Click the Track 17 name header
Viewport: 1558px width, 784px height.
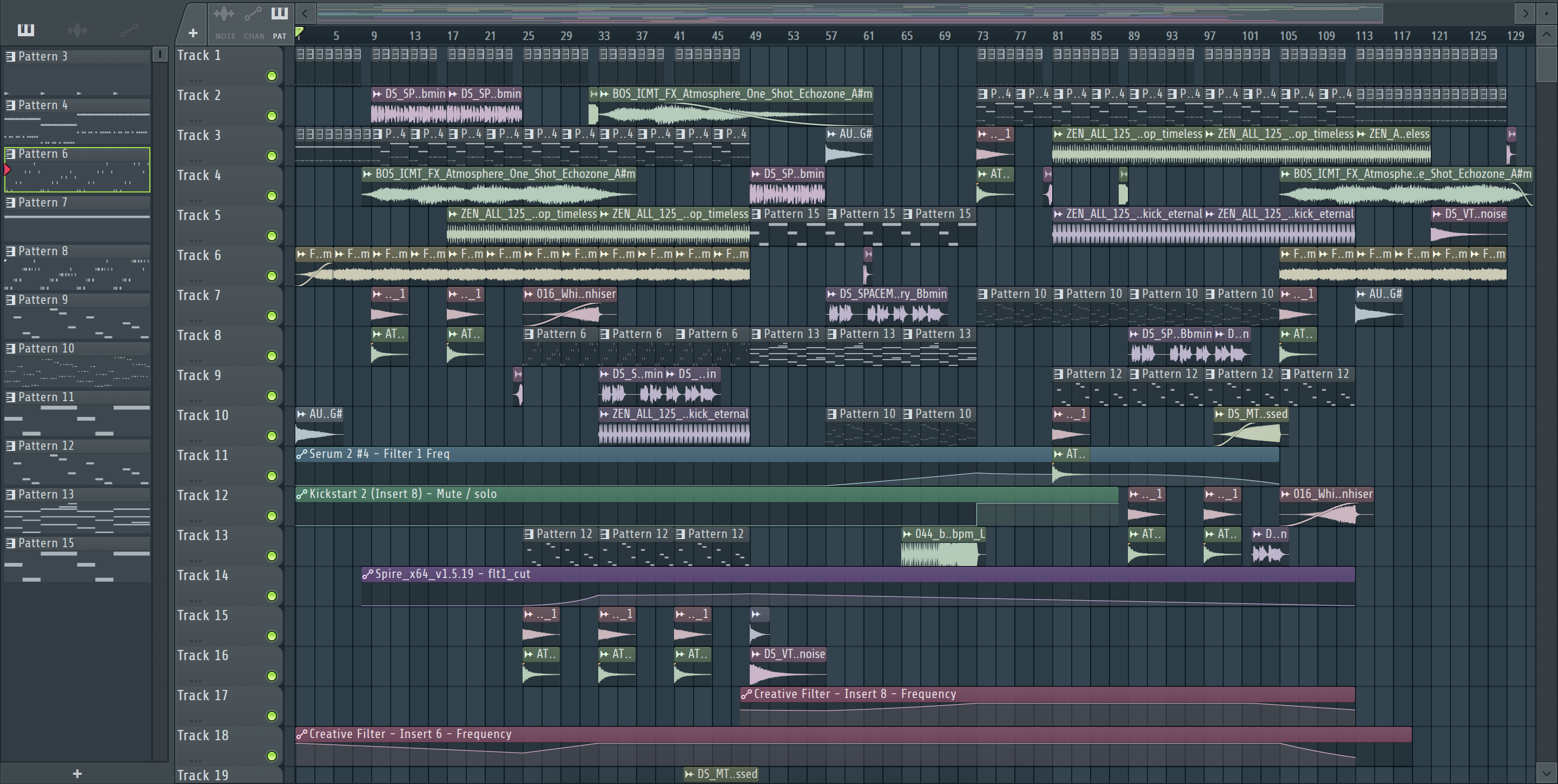coord(203,695)
